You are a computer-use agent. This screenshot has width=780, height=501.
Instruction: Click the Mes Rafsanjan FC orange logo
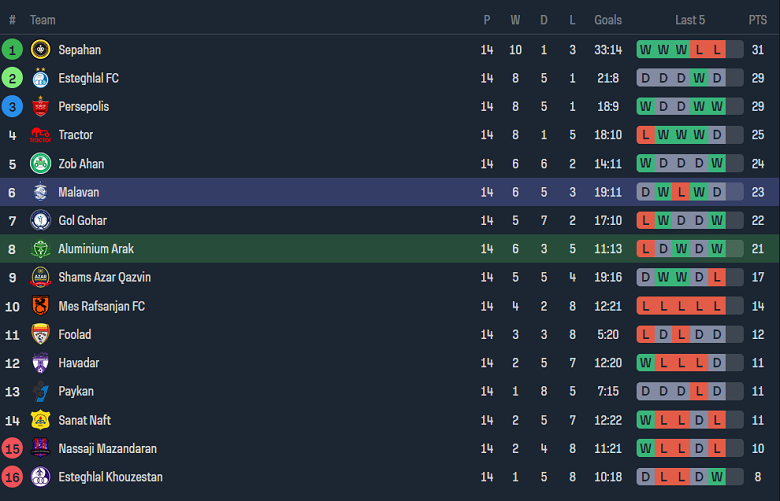[40, 306]
